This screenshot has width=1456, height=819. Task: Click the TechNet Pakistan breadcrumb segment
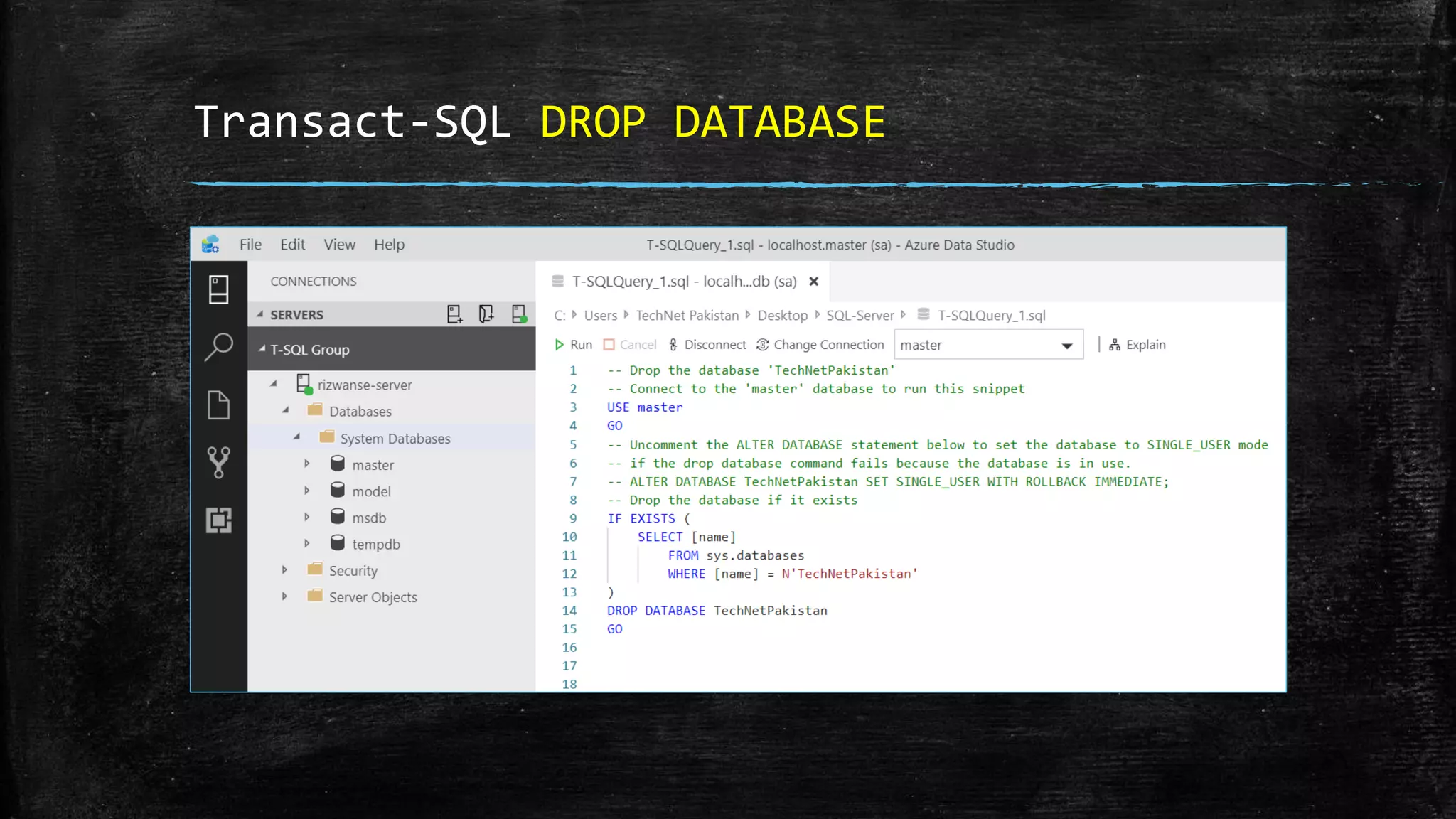(x=687, y=315)
